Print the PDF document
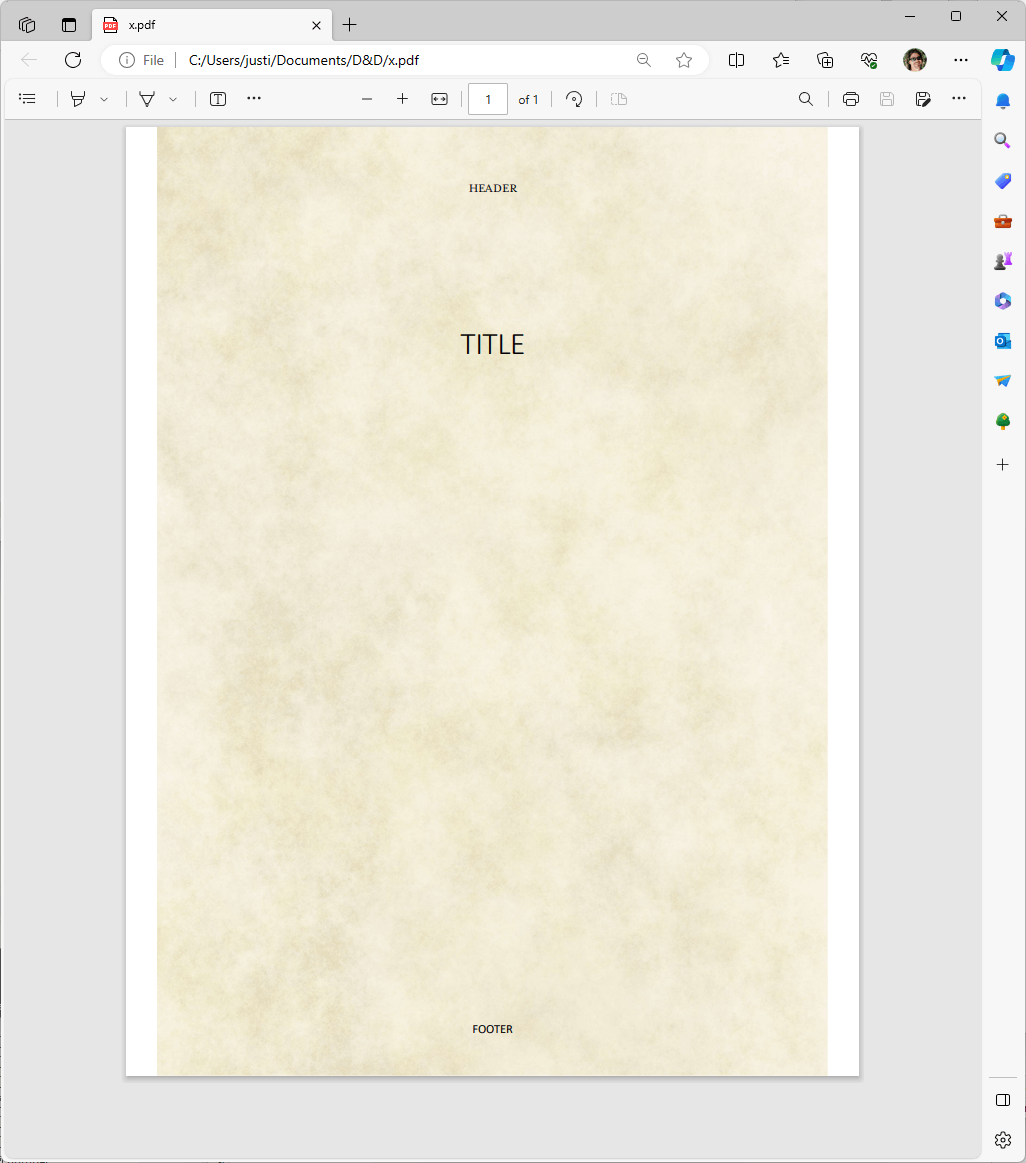The image size is (1026, 1163). (851, 99)
